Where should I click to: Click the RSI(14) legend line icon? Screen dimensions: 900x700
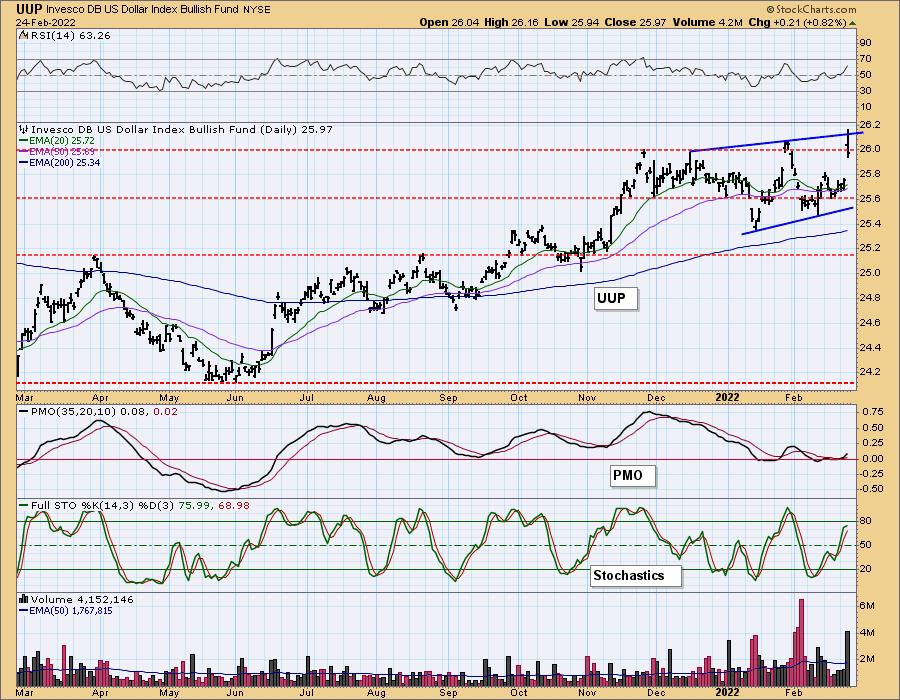click(x=23, y=36)
